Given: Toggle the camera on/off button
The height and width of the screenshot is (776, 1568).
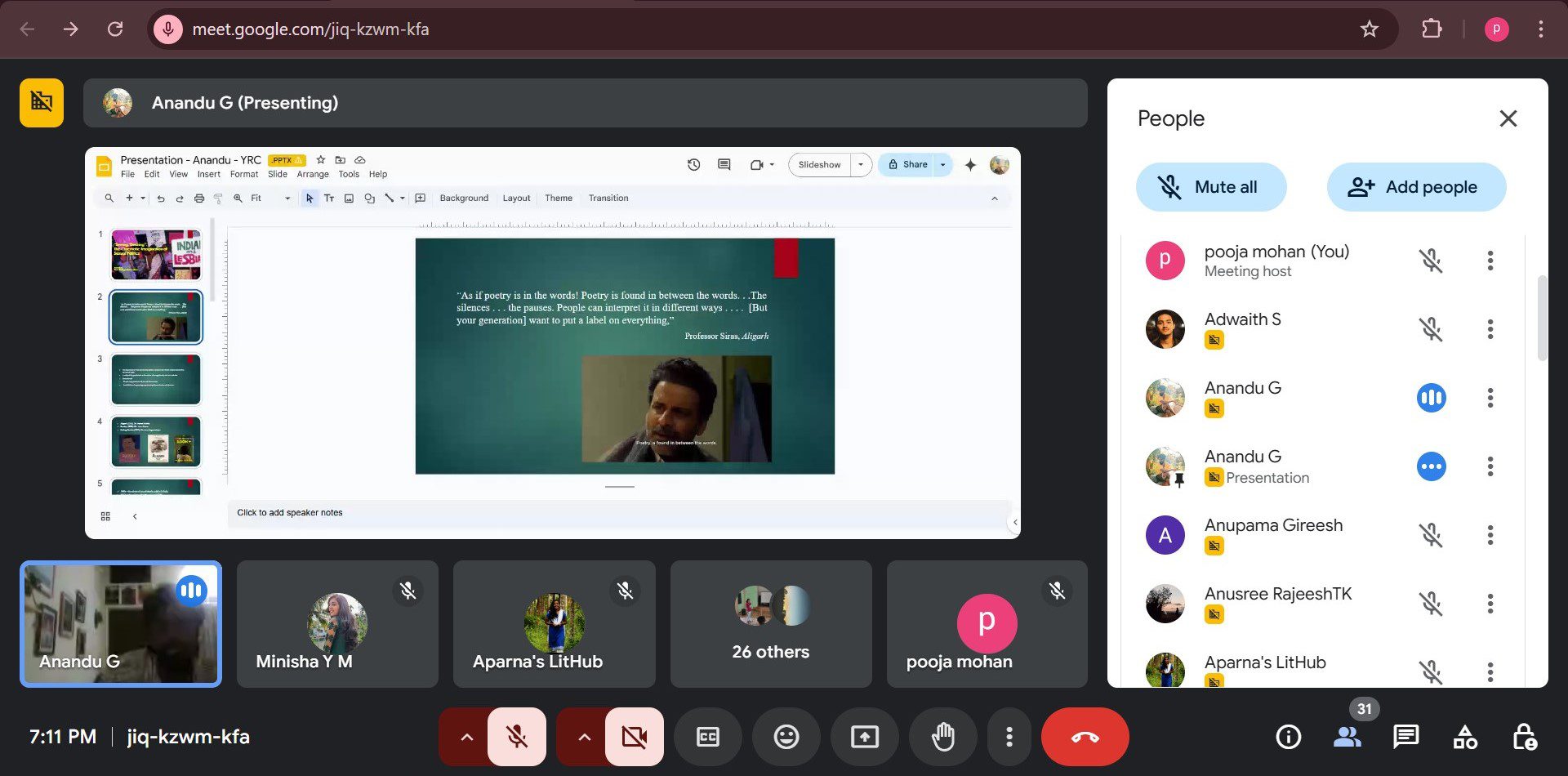Looking at the screenshot, I should tap(634, 737).
